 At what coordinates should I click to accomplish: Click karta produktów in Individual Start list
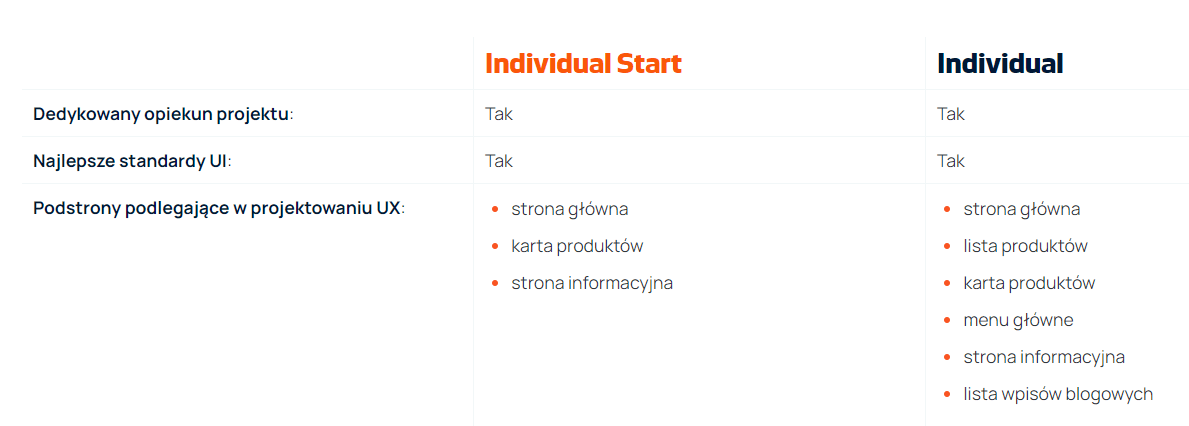[x=577, y=246]
